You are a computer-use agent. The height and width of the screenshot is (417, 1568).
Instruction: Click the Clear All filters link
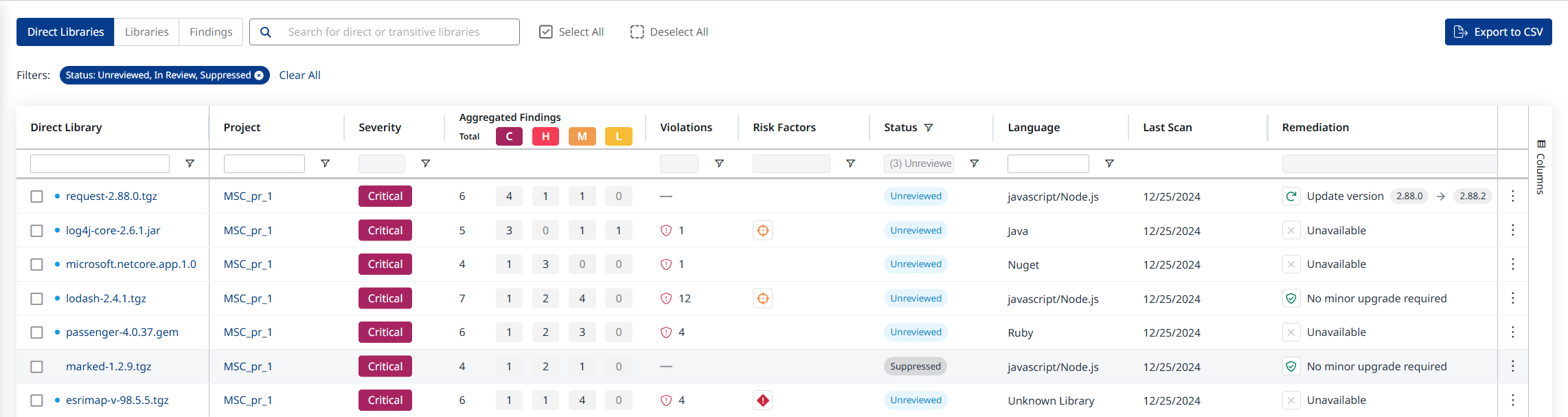[299, 76]
